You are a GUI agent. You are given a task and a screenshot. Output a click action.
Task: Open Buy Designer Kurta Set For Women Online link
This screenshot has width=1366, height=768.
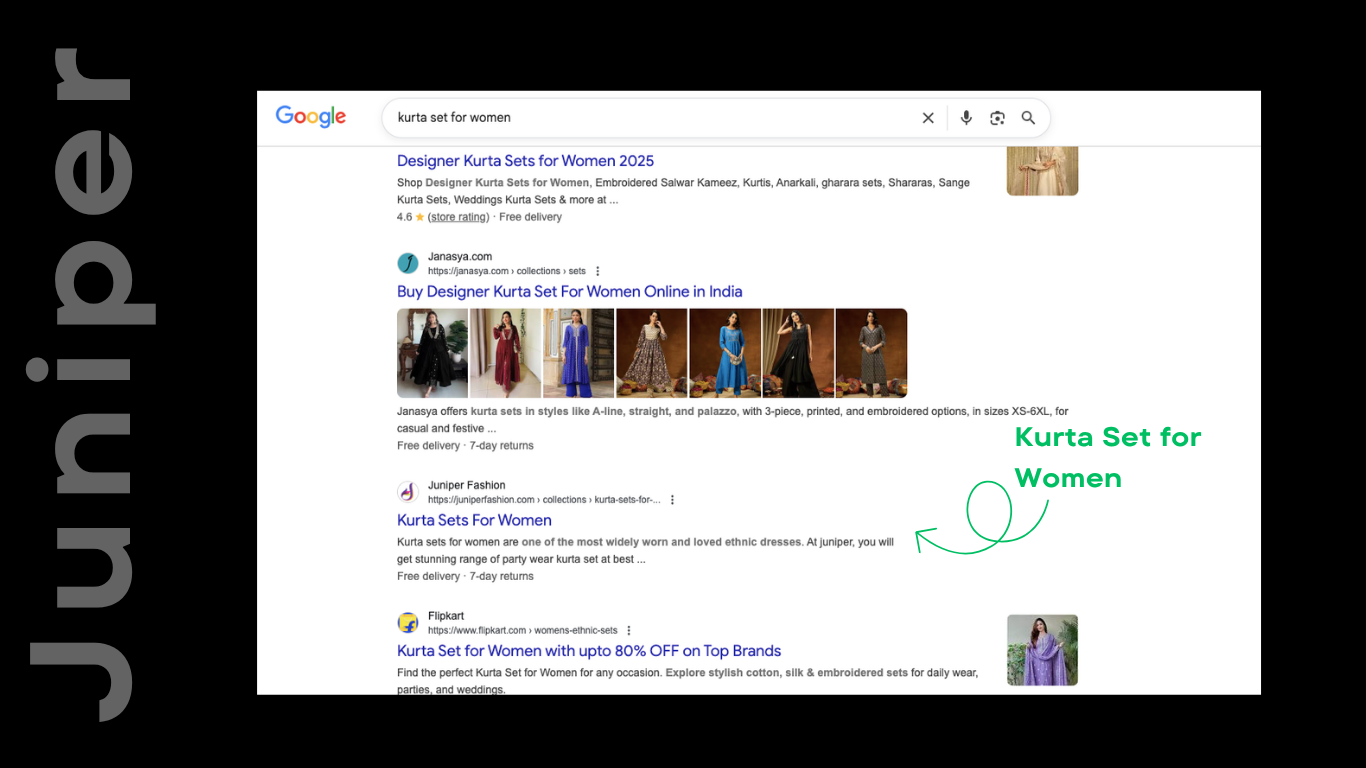[570, 292]
